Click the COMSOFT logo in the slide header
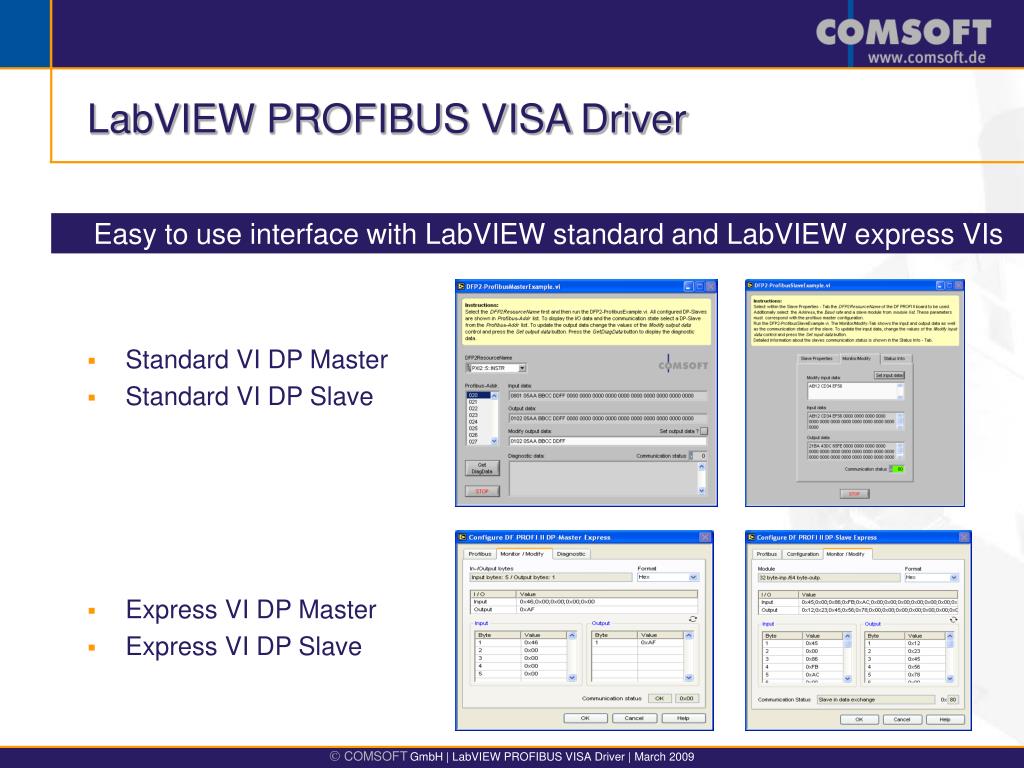Image resolution: width=1024 pixels, height=768 pixels. pyautogui.click(x=903, y=32)
